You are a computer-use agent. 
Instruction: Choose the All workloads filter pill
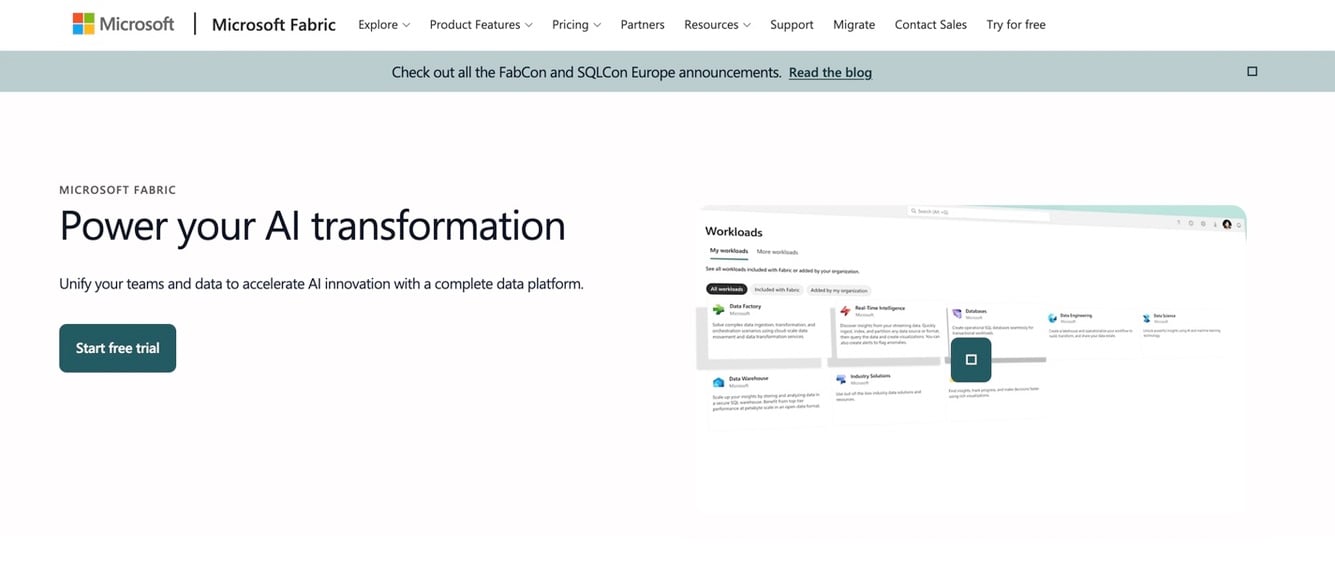pyautogui.click(x=727, y=289)
